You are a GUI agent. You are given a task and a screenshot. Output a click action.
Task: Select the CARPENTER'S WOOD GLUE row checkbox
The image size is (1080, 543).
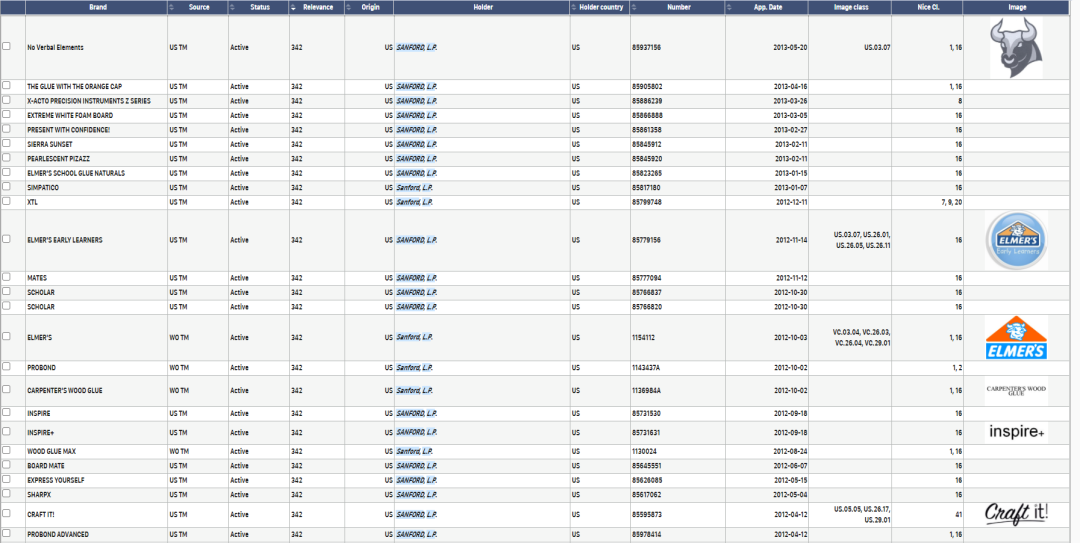point(6,389)
